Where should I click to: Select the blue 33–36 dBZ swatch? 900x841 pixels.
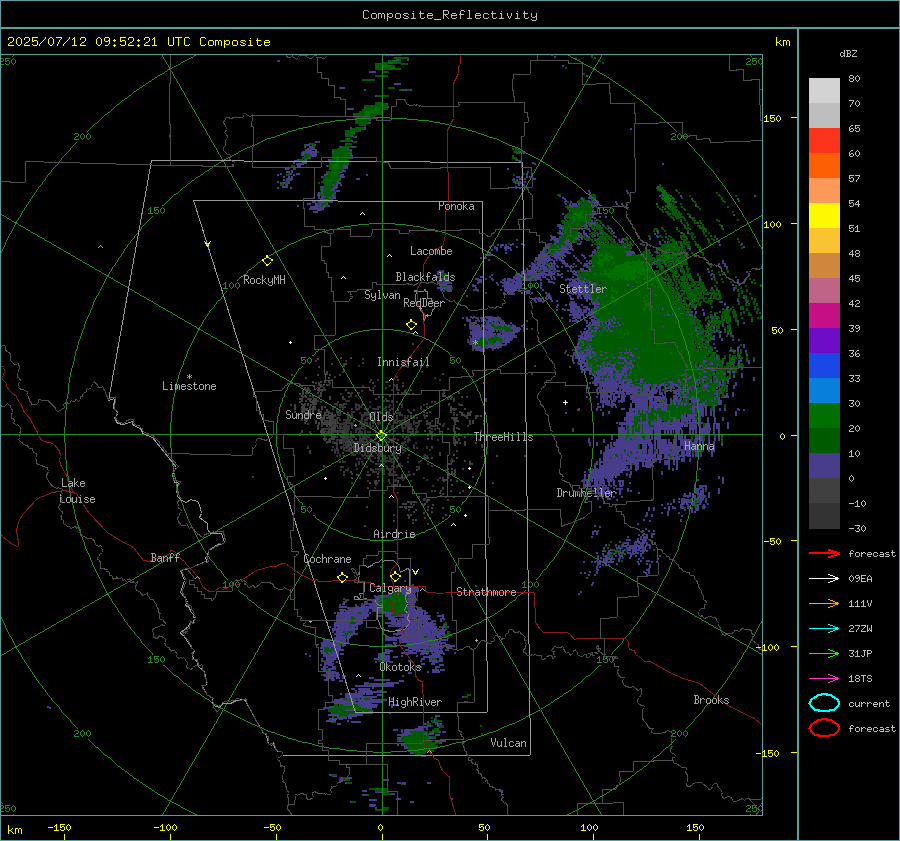(x=824, y=365)
